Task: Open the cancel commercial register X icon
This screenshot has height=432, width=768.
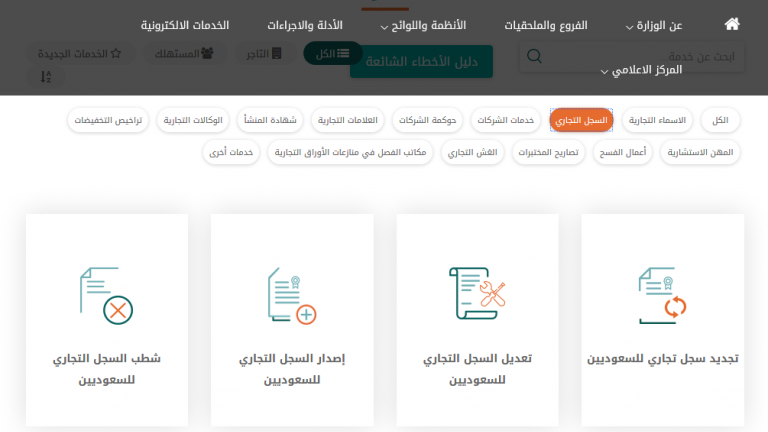Action: click(106, 295)
